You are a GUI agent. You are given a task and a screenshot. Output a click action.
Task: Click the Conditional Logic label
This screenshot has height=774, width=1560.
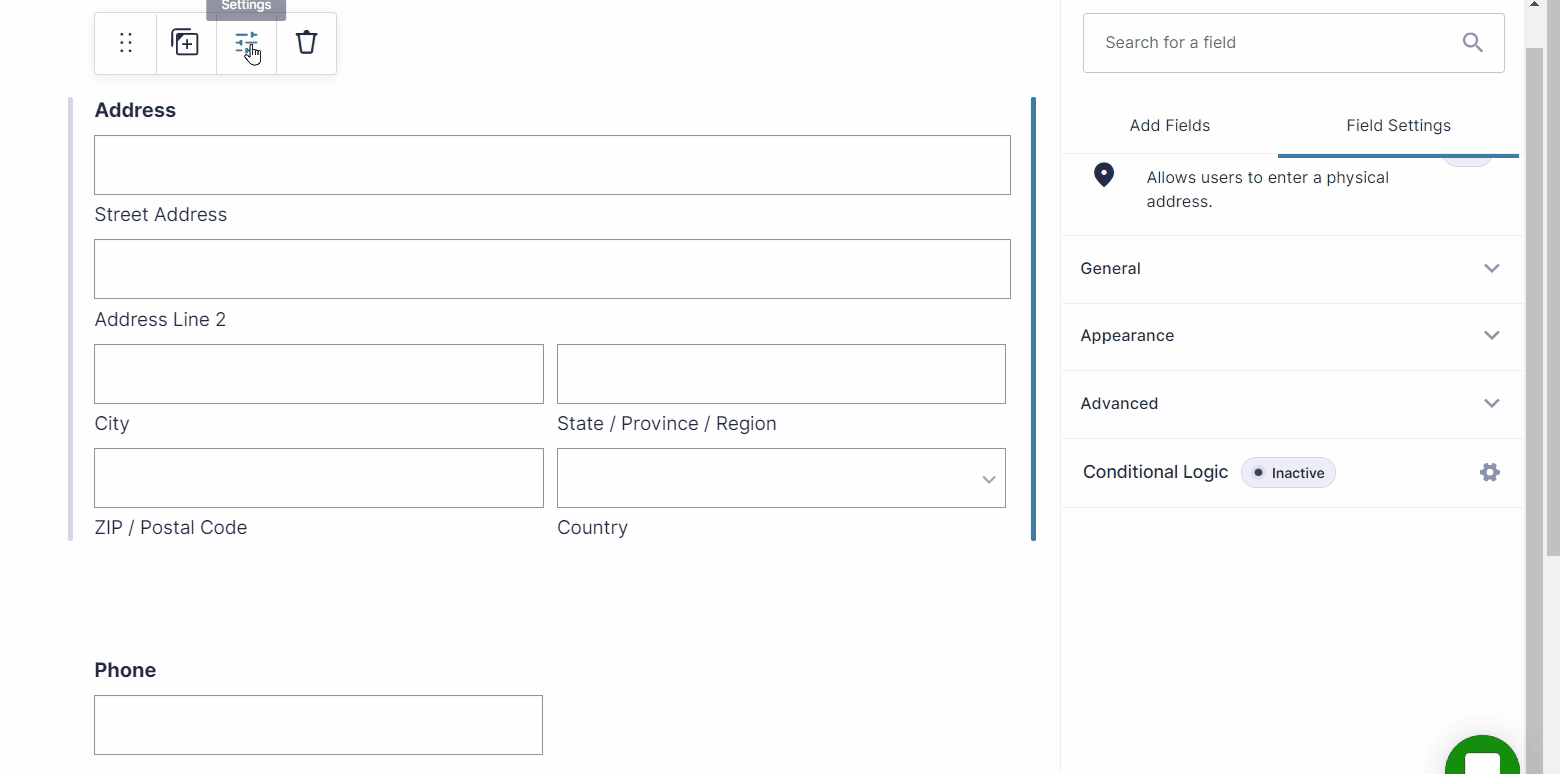point(1155,472)
